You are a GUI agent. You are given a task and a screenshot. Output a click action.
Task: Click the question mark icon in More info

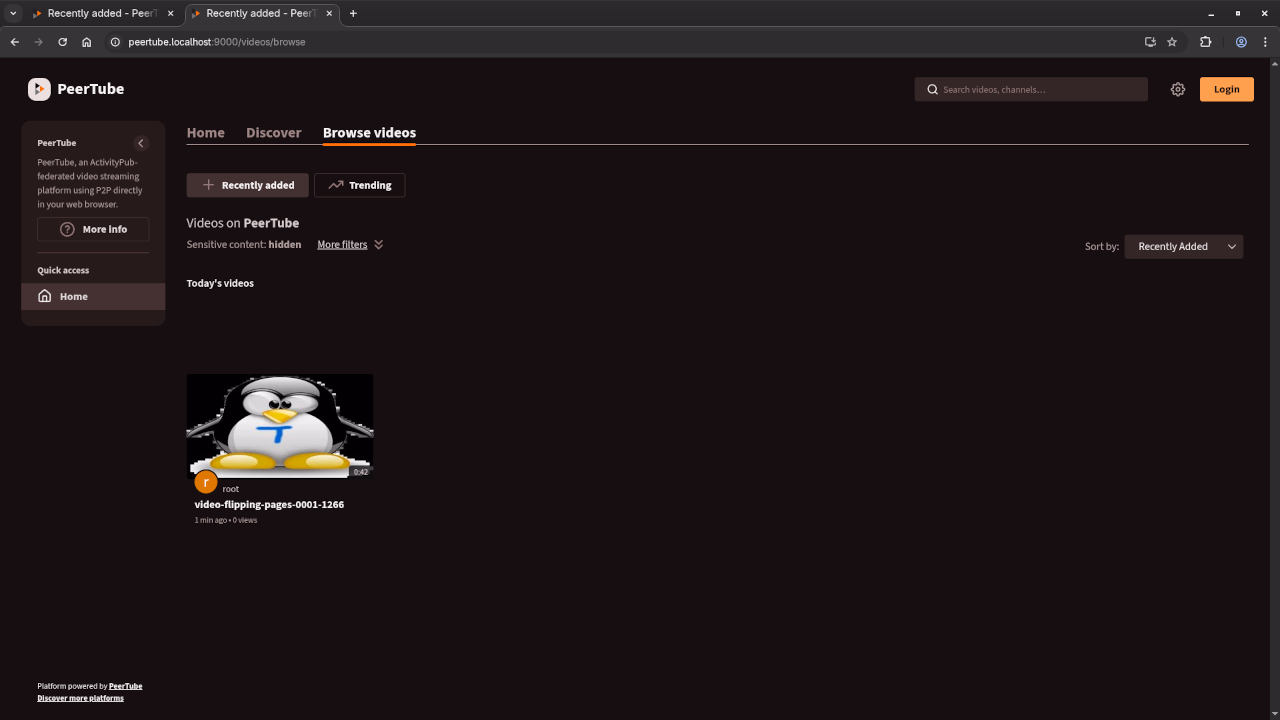coord(67,229)
